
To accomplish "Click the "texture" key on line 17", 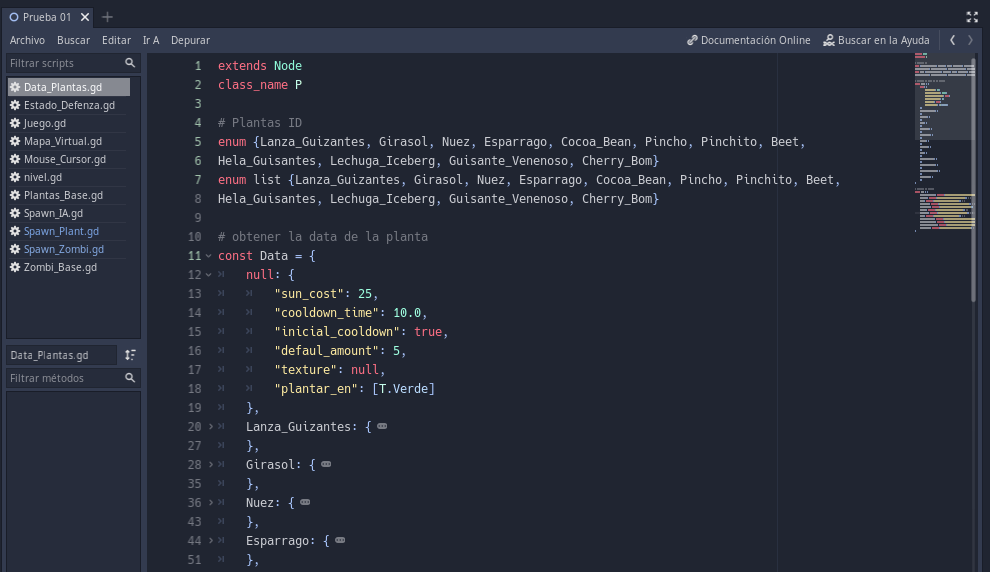I will (306, 369).
